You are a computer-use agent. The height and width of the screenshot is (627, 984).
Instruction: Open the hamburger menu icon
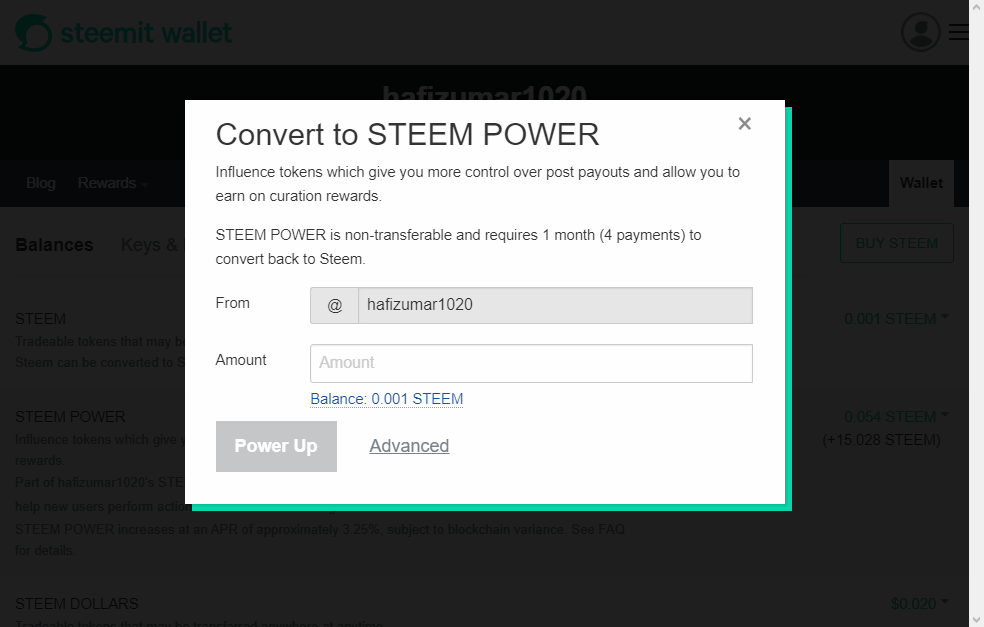pyautogui.click(x=958, y=32)
